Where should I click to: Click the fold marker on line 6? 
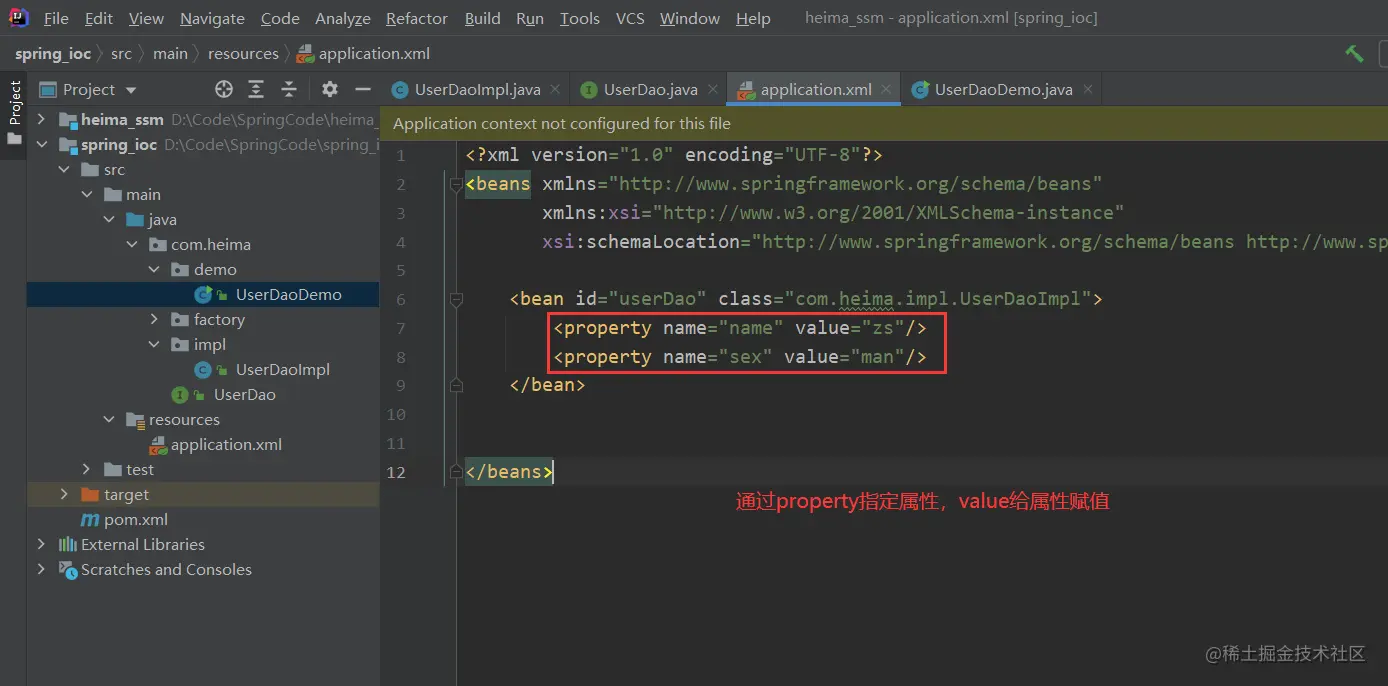click(x=456, y=299)
